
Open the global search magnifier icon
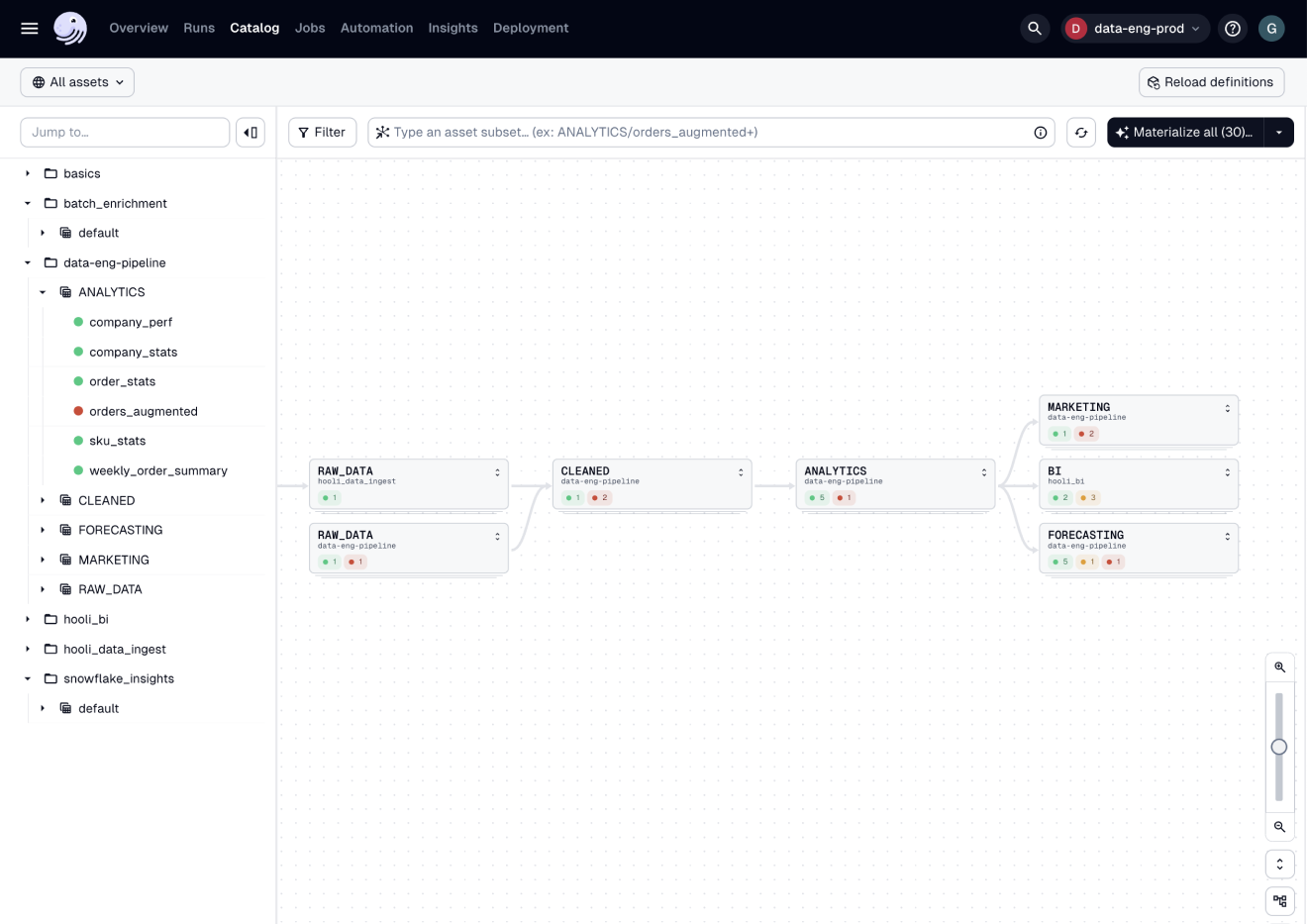pyautogui.click(x=1035, y=29)
